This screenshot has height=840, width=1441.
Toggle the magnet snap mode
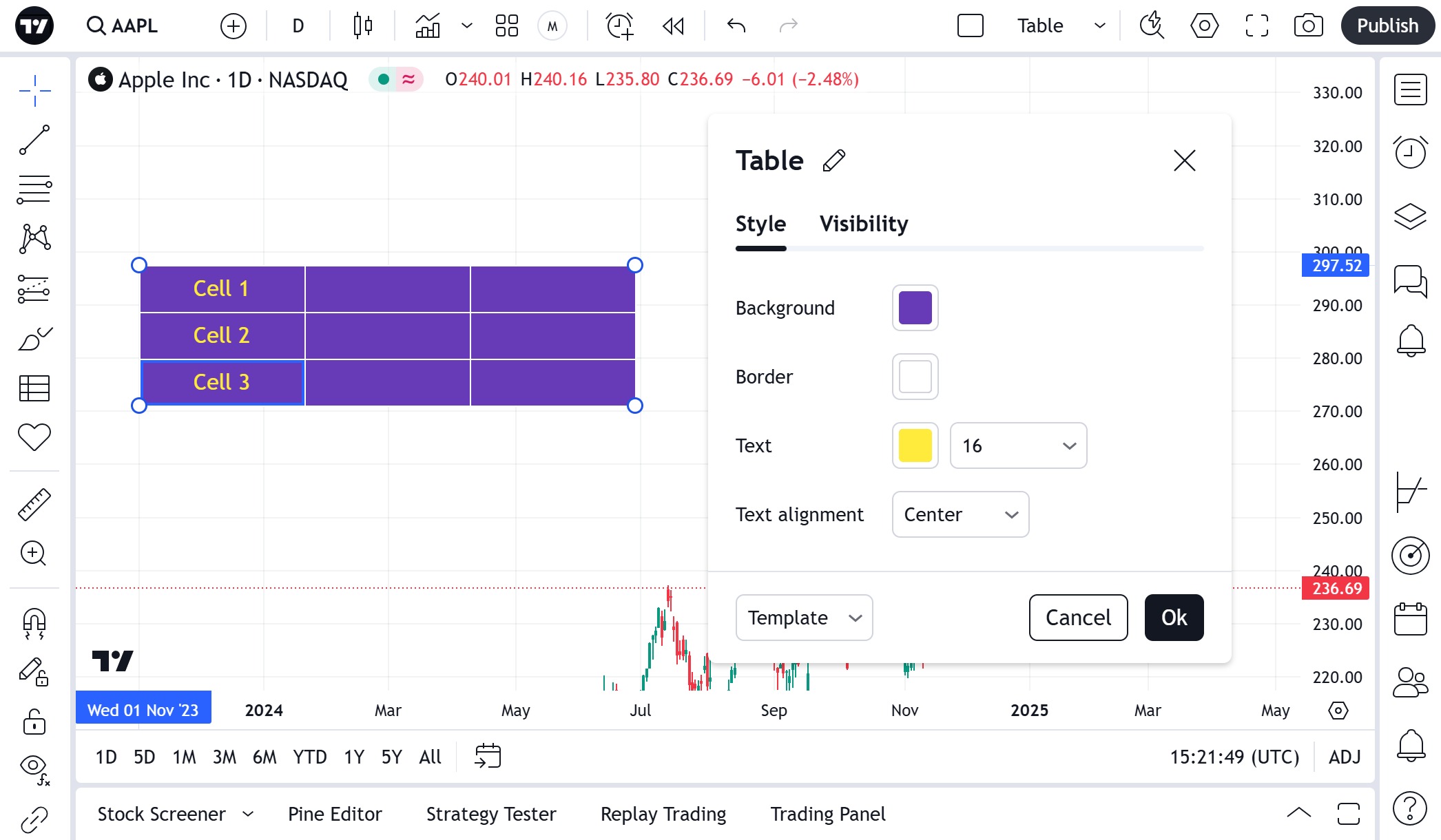[34, 624]
